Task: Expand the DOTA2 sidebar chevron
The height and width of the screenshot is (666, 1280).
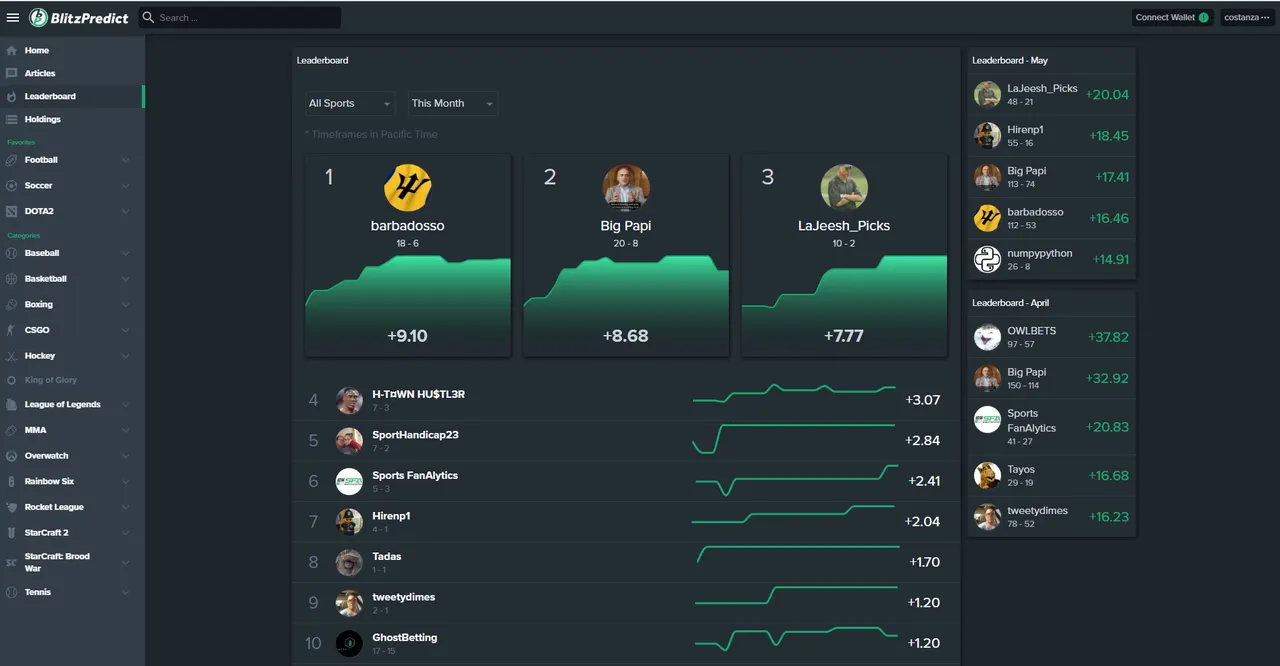Action: [x=125, y=211]
